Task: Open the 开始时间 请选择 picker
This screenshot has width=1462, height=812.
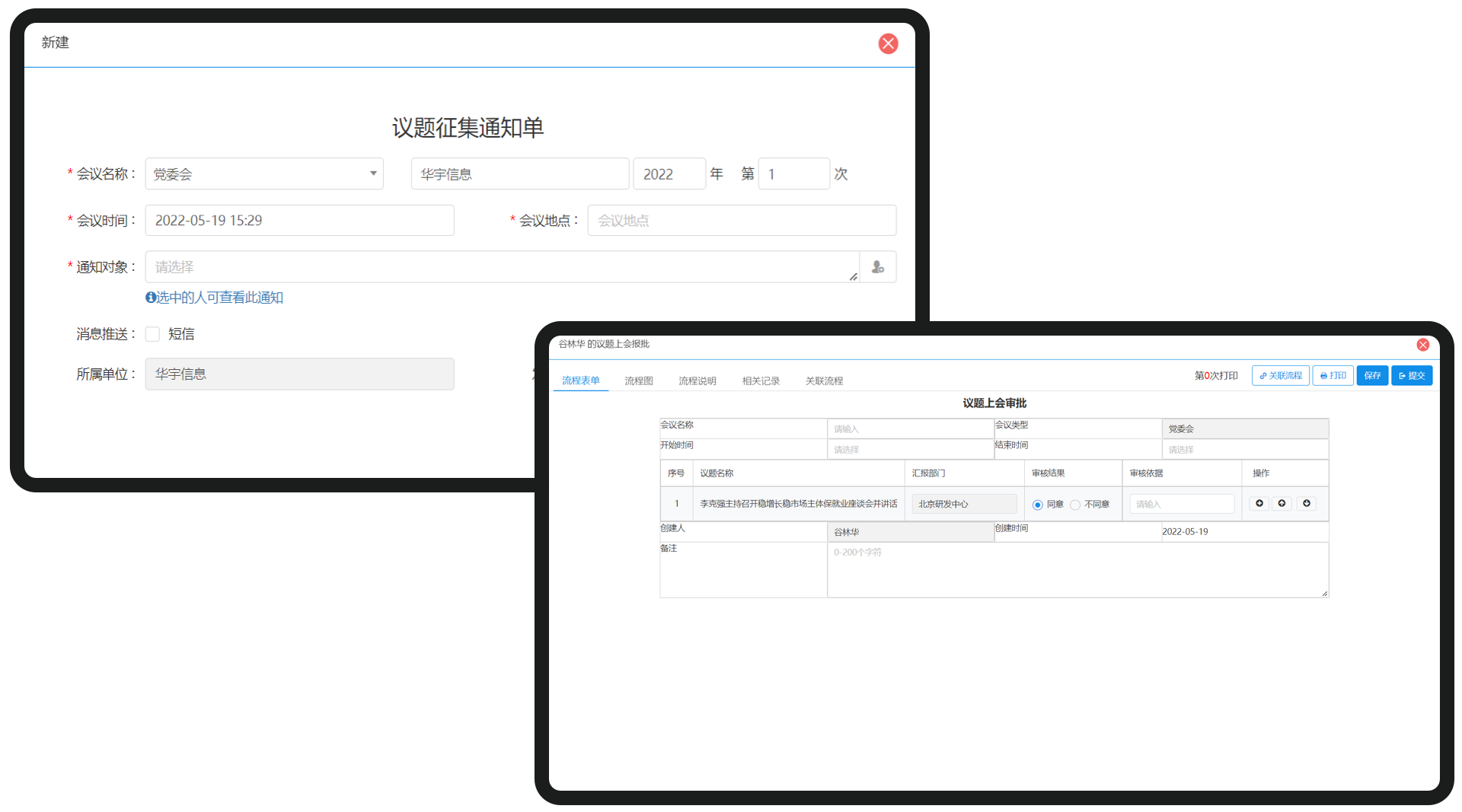Action: 911,450
